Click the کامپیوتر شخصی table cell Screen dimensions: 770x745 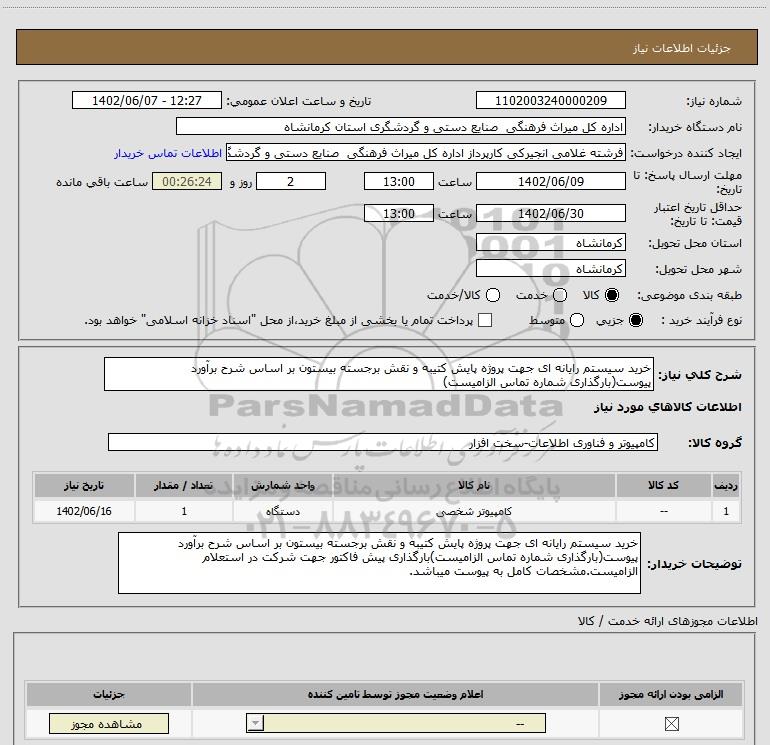click(x=474, y=511)
